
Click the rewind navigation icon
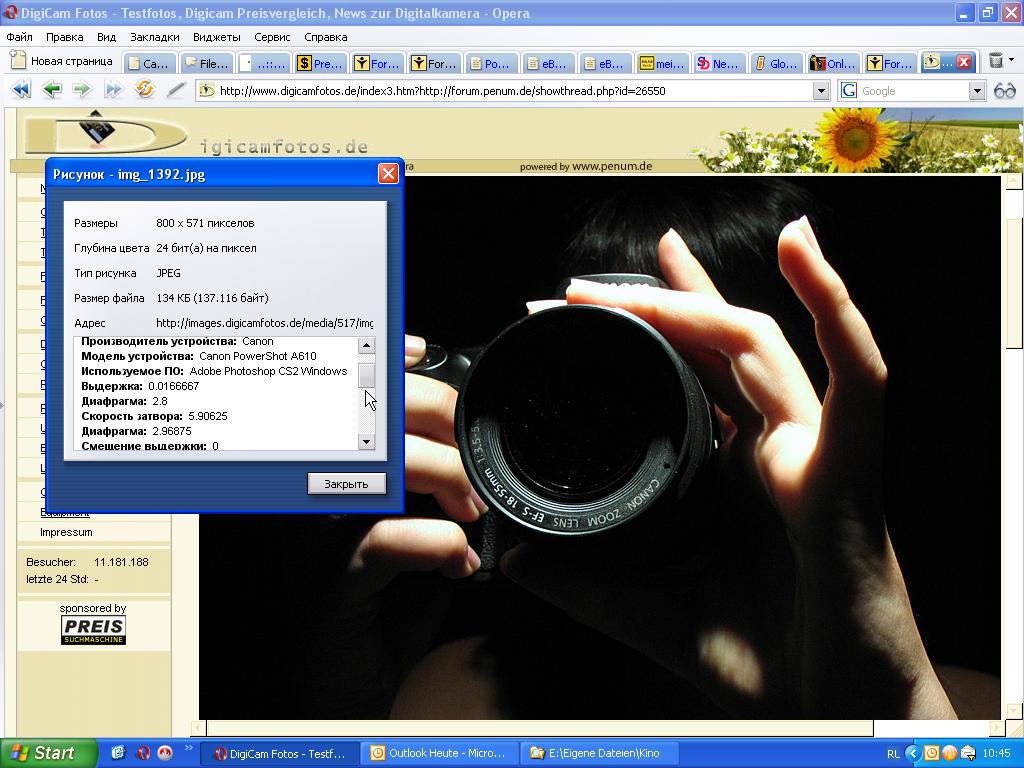point(20,90)
